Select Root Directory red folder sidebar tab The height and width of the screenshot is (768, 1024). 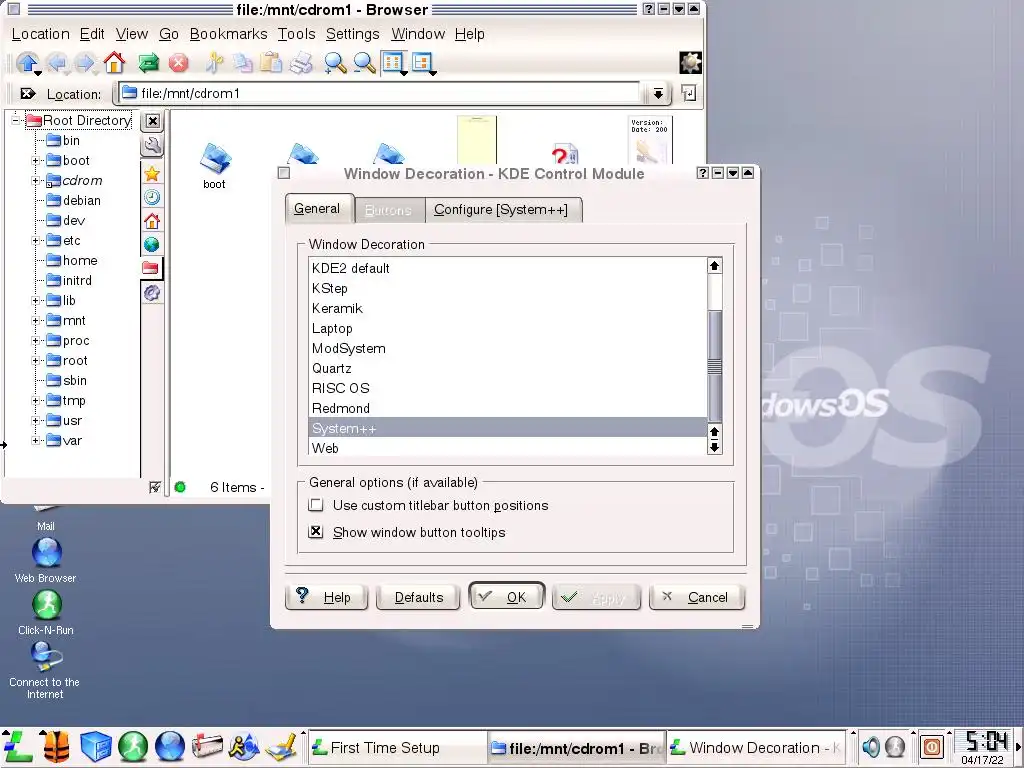click(x=151, y=268)
